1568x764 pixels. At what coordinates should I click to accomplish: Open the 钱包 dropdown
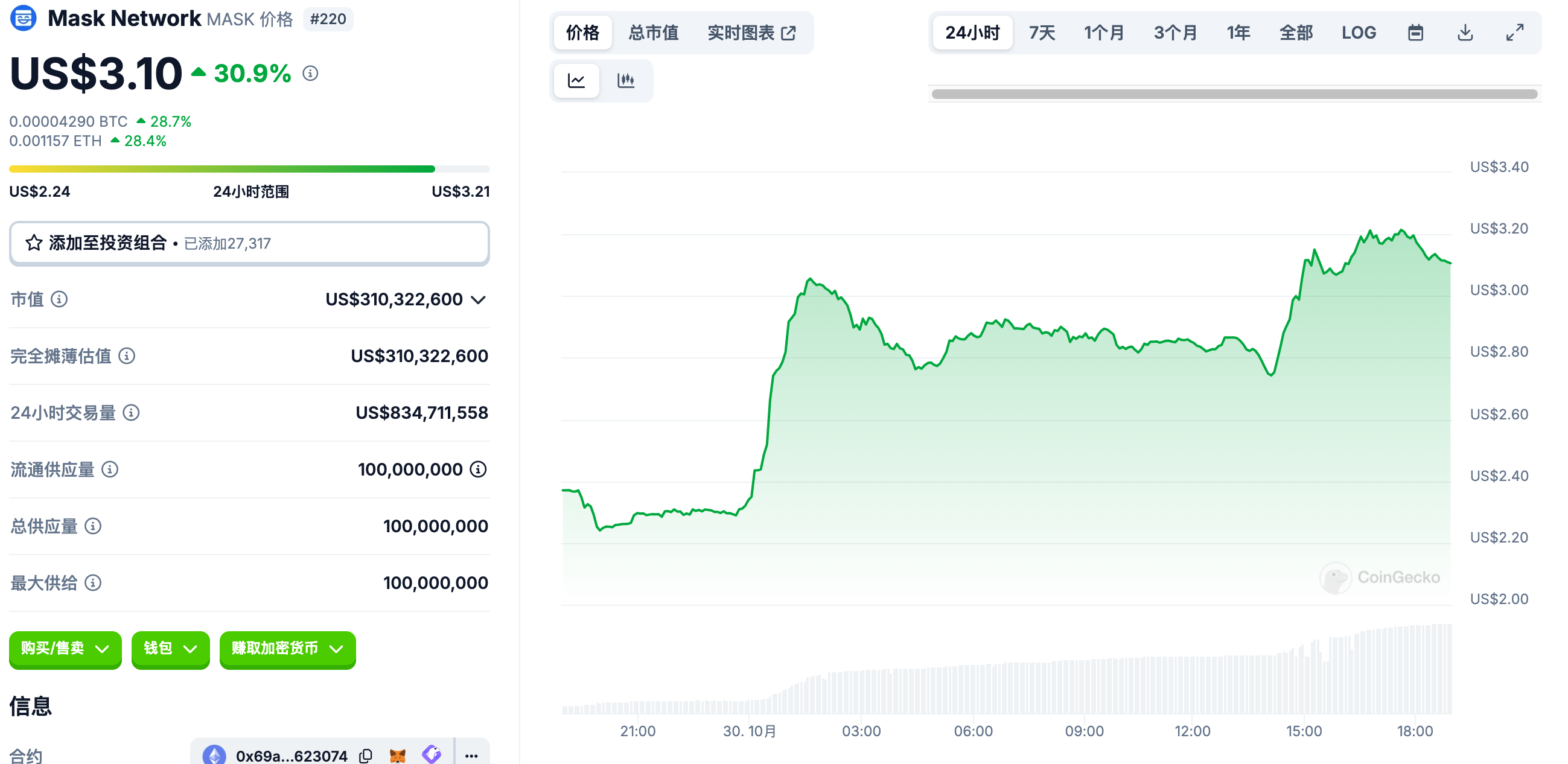click(170, 648)
